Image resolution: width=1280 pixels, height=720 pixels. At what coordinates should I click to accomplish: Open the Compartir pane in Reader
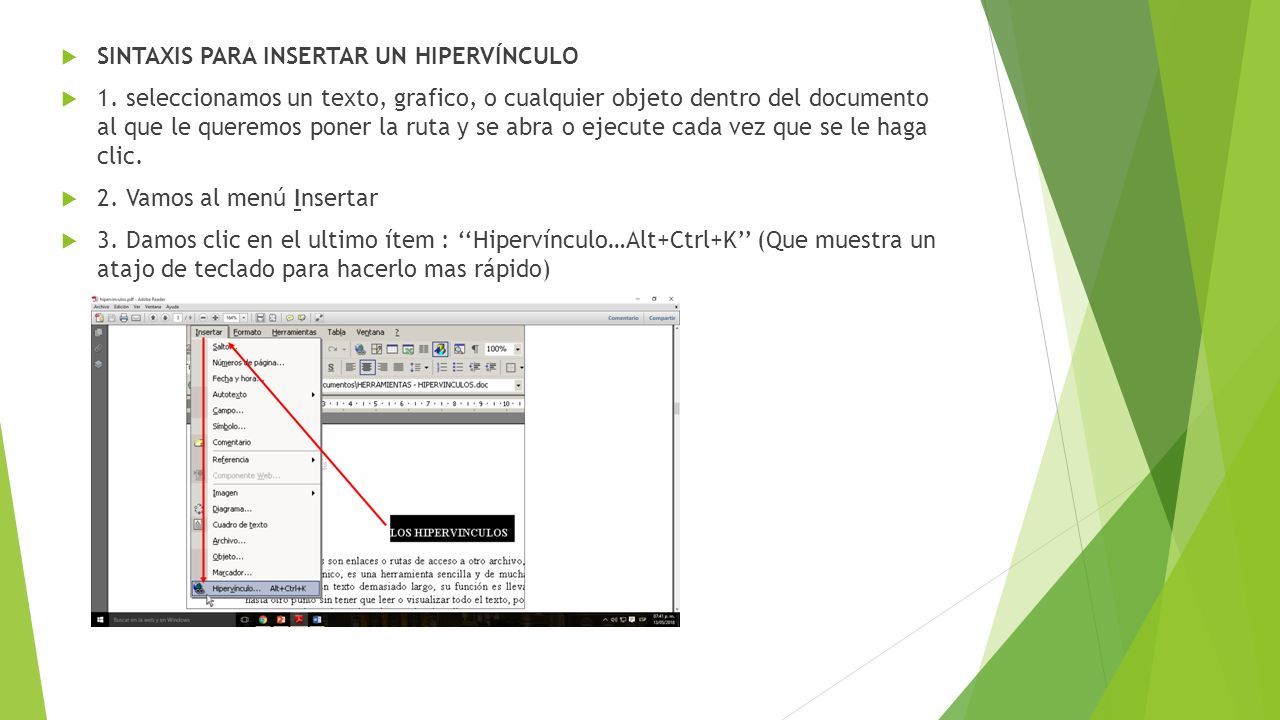point(663,318)
